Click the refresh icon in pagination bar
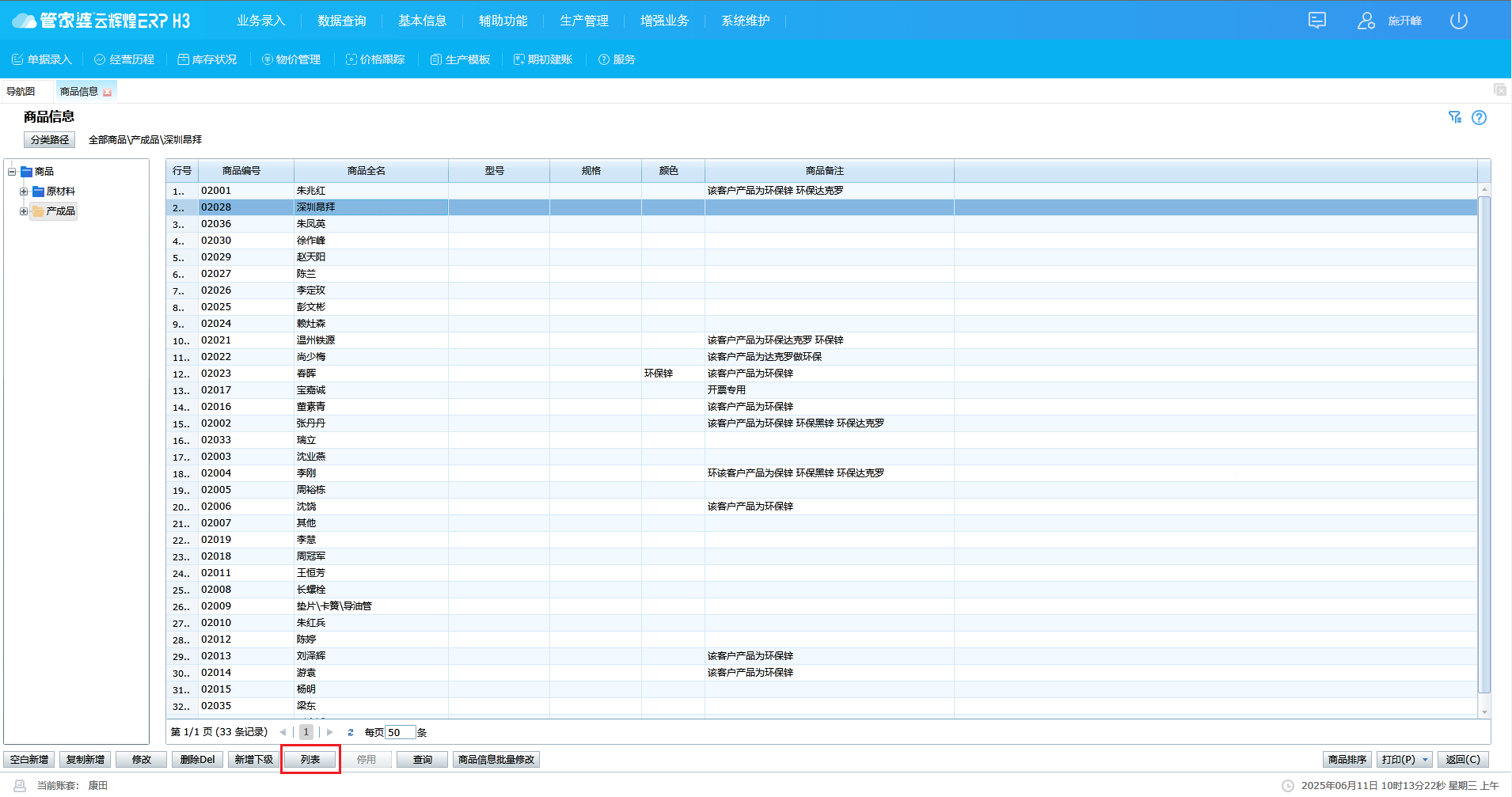 (350, 732)
